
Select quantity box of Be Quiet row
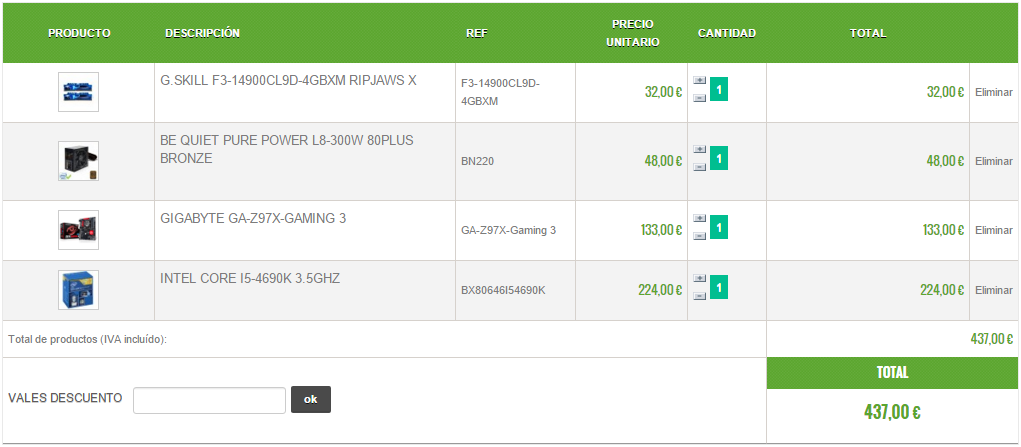point(719,158)
